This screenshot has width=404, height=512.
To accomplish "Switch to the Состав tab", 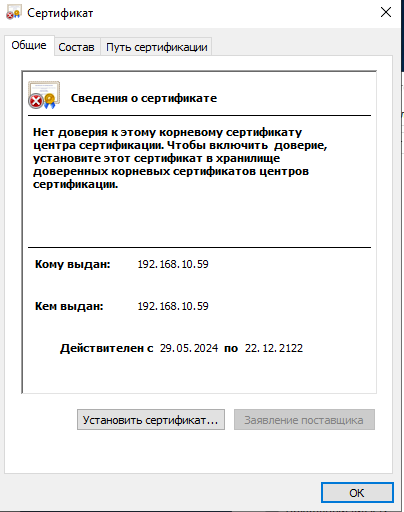I will (76, 47).
